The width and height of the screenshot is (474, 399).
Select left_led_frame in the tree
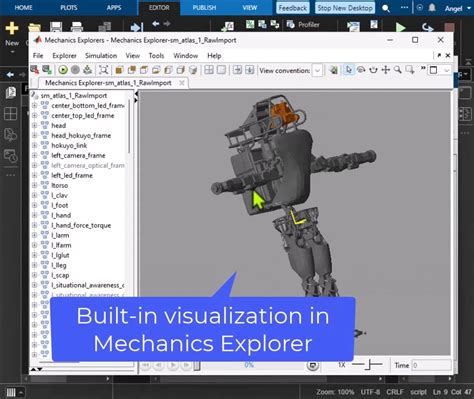(72, 175)
